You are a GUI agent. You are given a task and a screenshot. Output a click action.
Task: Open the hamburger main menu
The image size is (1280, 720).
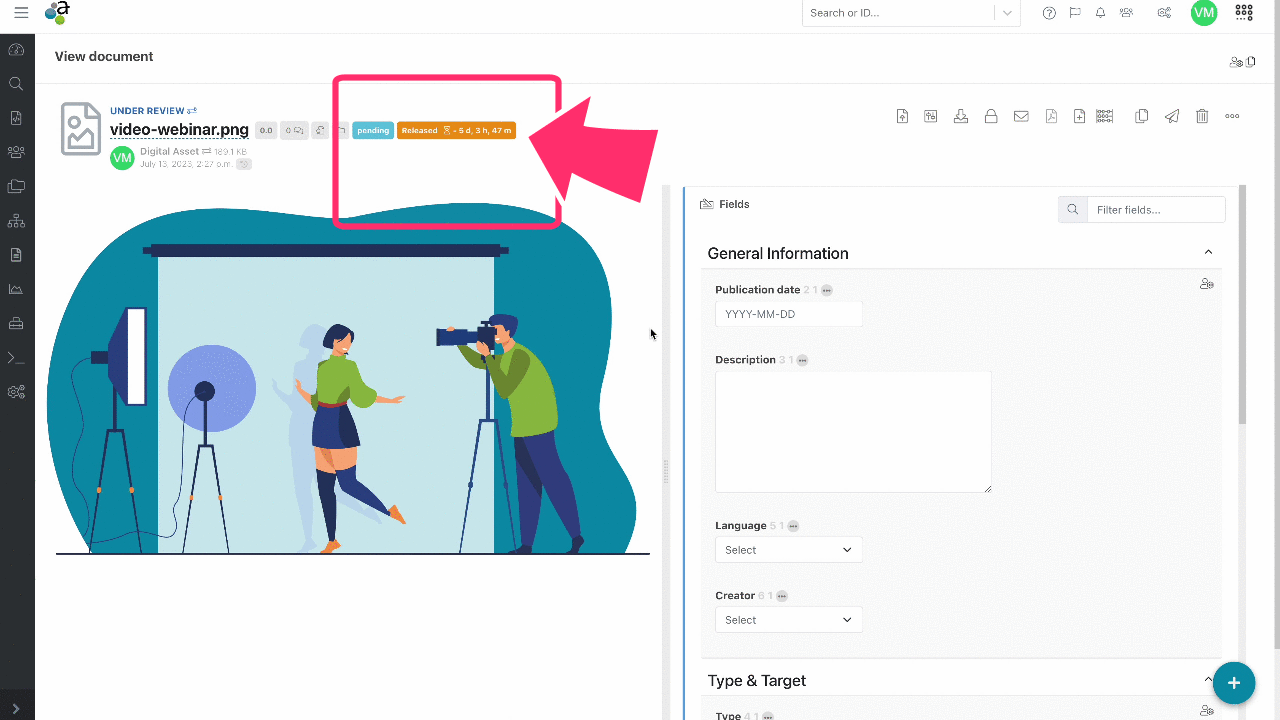(21, 13)
